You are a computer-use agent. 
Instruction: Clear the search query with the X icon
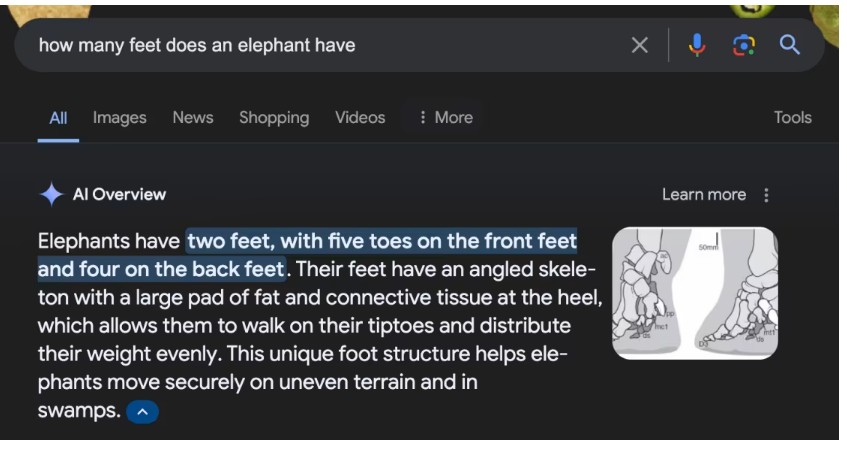640,45
